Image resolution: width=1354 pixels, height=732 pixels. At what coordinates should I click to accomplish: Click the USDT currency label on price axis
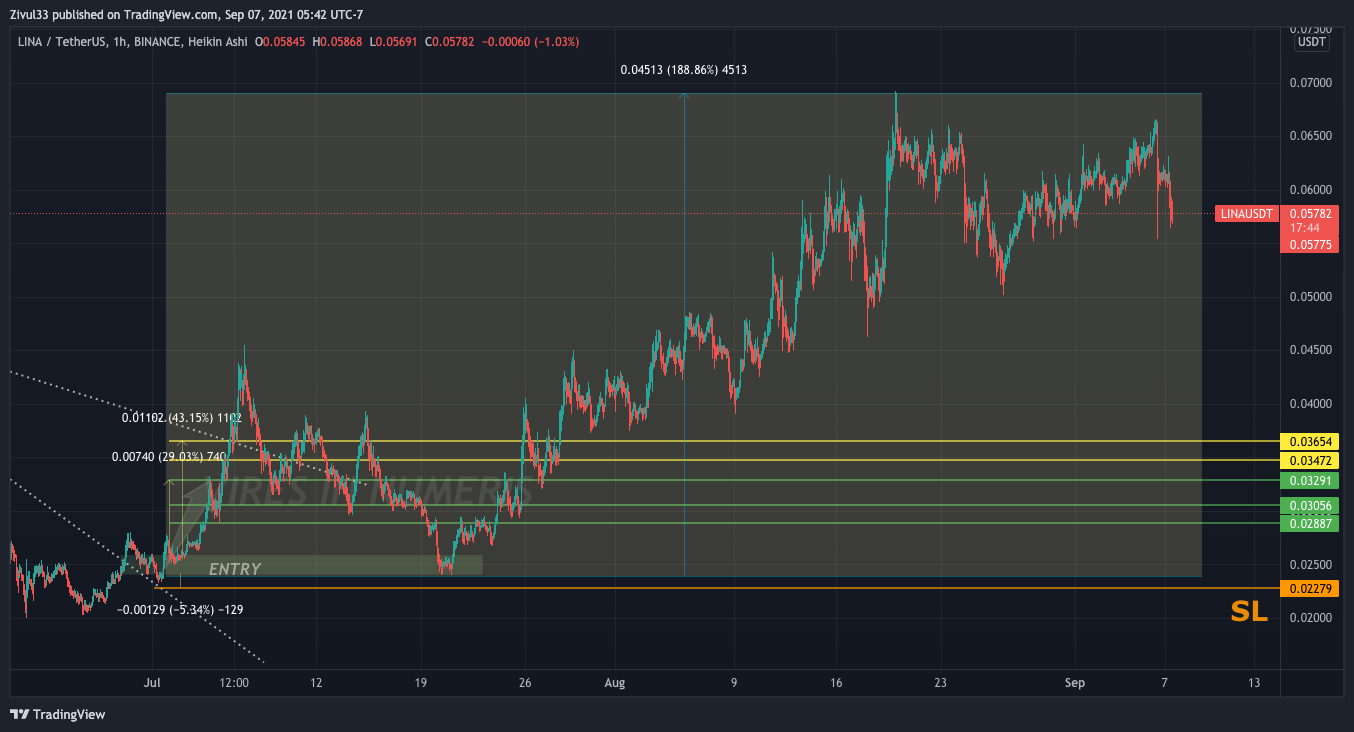point(1311,42)
